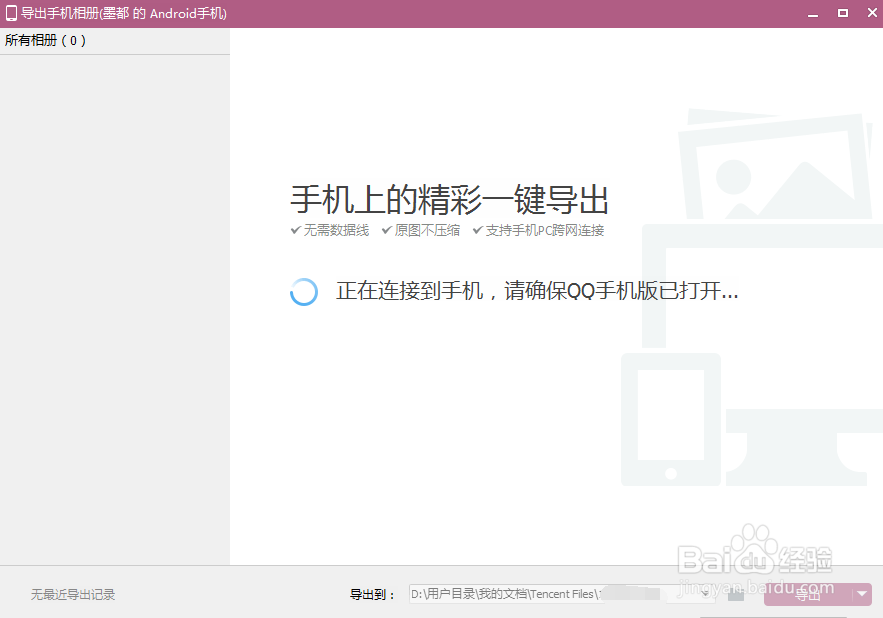Expand the export path combo box arrow

(705, 594)
